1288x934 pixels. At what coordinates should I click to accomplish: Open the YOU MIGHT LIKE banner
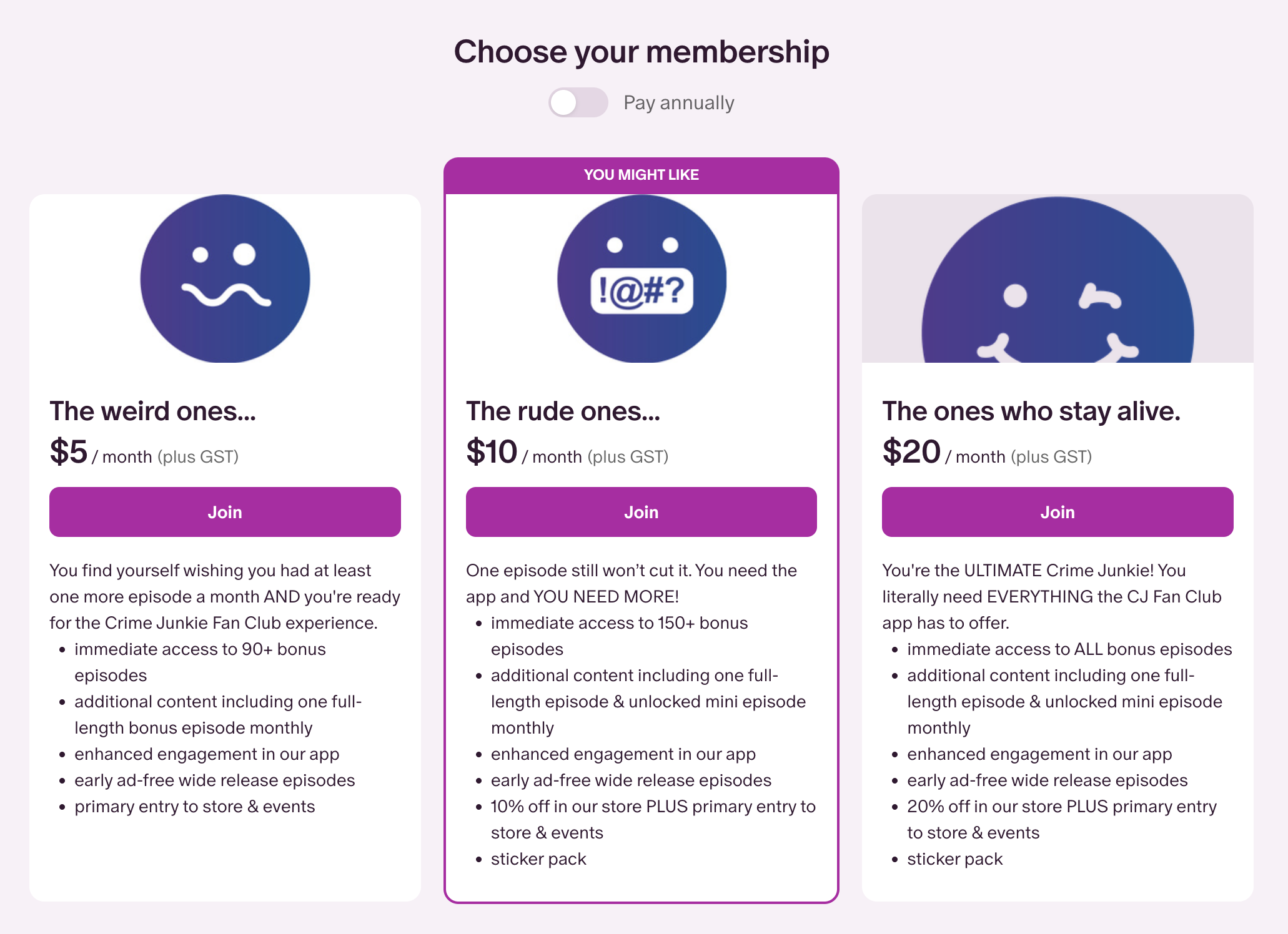[x=640, y=175]
